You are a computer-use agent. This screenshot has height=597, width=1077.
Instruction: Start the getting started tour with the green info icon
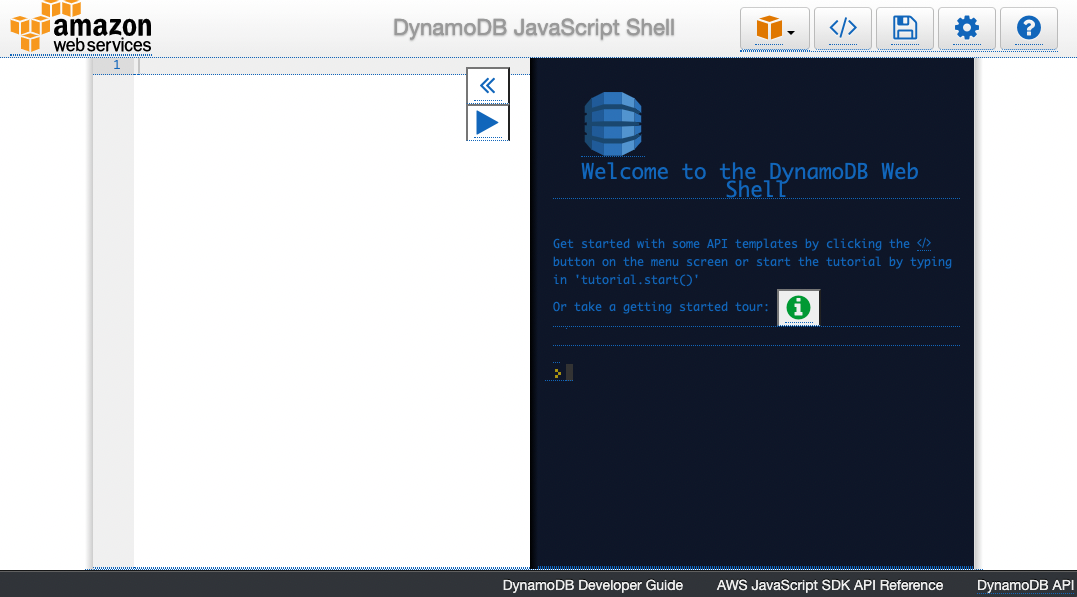[x=798, y=307]
